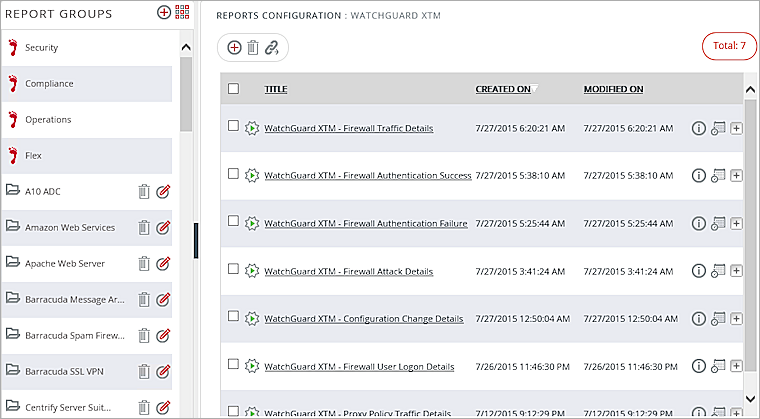
Task: Open WatchGuard XTM - Firewall Attack Details link
Action: 348,271
